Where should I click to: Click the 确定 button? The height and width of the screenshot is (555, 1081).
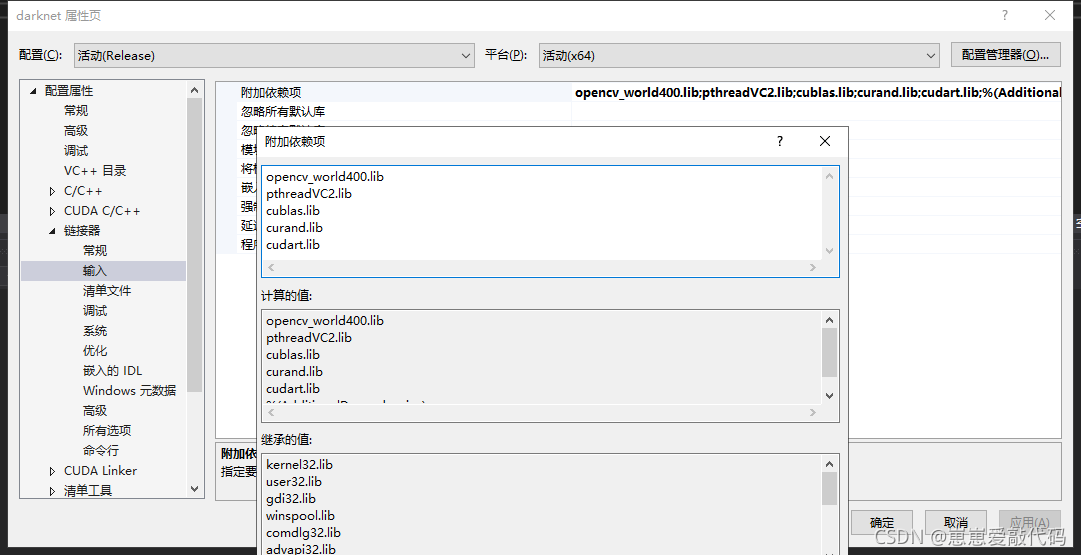click(x=882, y=523)
